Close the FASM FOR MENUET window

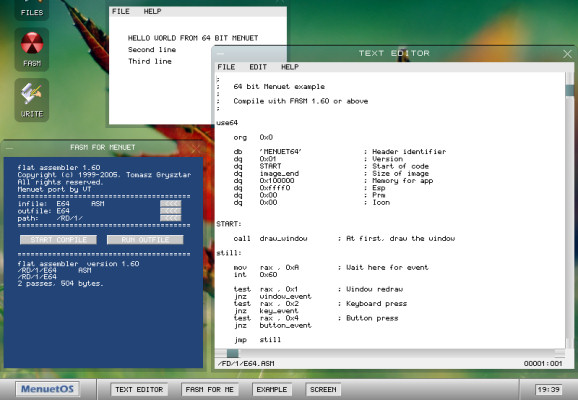(196, 149)
